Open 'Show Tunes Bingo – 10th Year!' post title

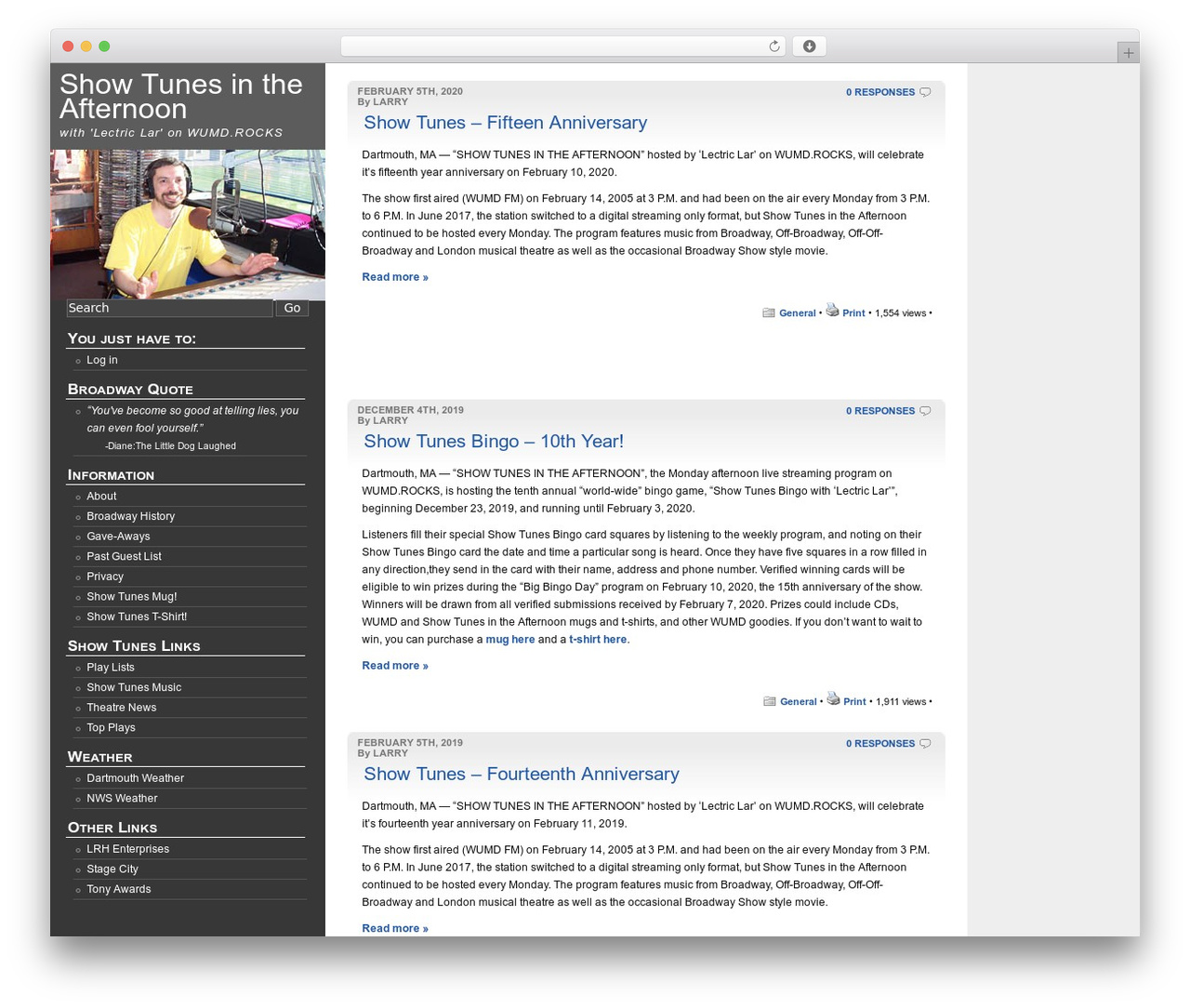click(494, 442)
